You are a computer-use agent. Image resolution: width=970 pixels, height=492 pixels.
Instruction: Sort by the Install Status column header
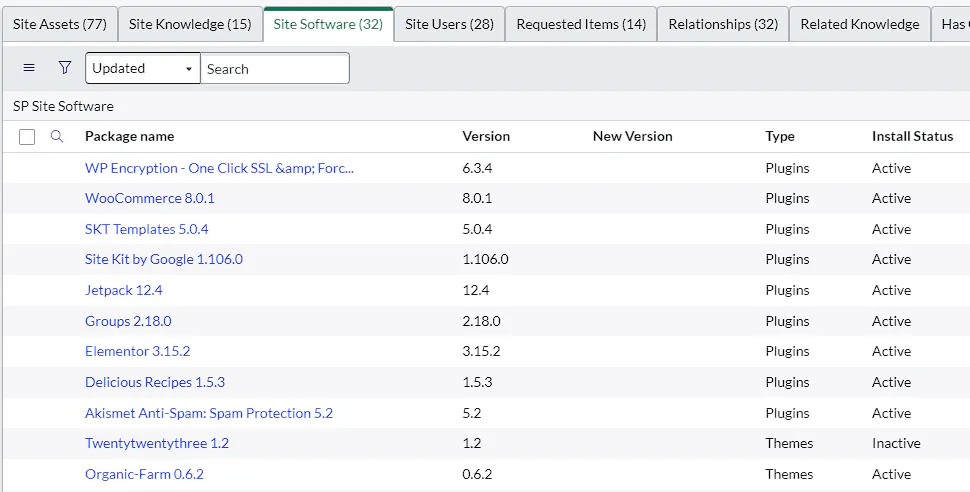pos(912,137)
